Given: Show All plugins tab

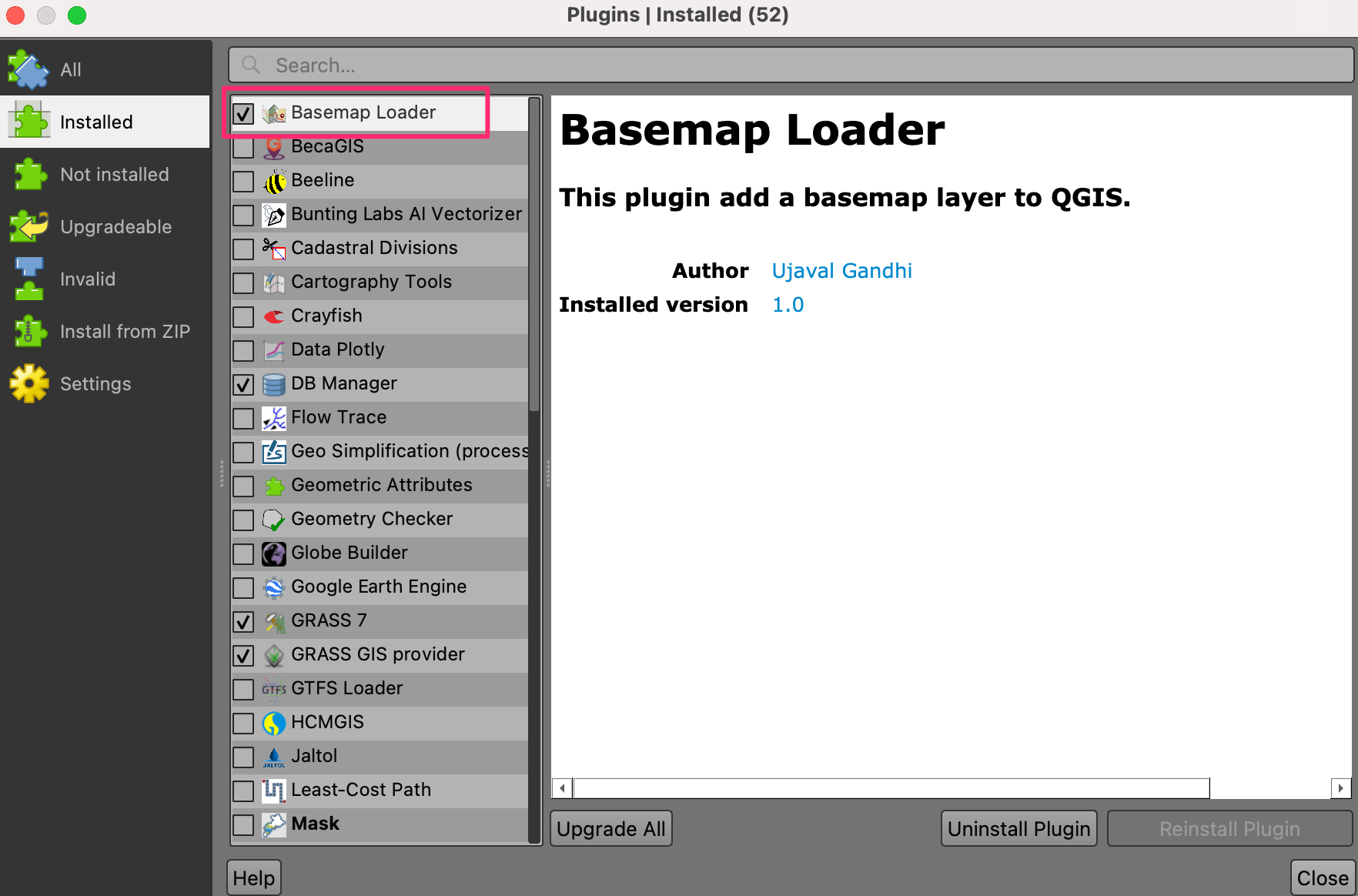Looking at the screenshot, I should [105, 69].
